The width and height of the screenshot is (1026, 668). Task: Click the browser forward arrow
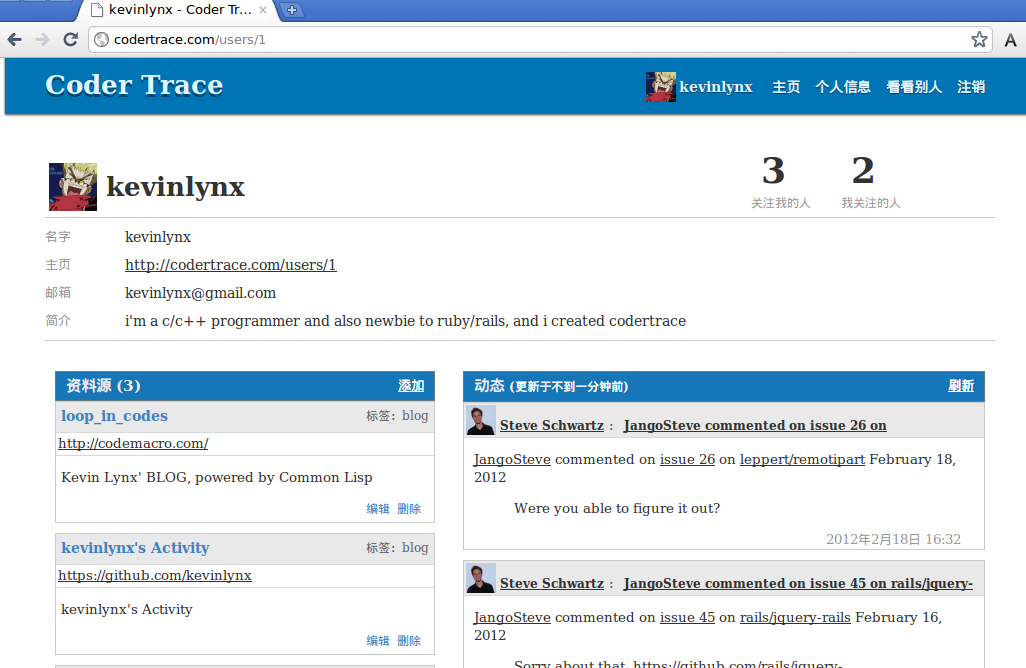[42, 40]
